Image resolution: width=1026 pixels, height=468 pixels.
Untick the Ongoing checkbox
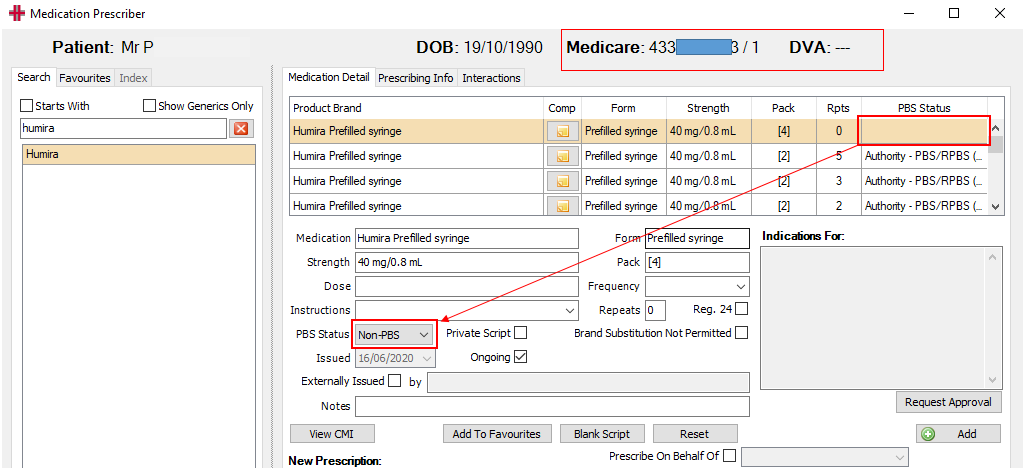tap(520, 357)
